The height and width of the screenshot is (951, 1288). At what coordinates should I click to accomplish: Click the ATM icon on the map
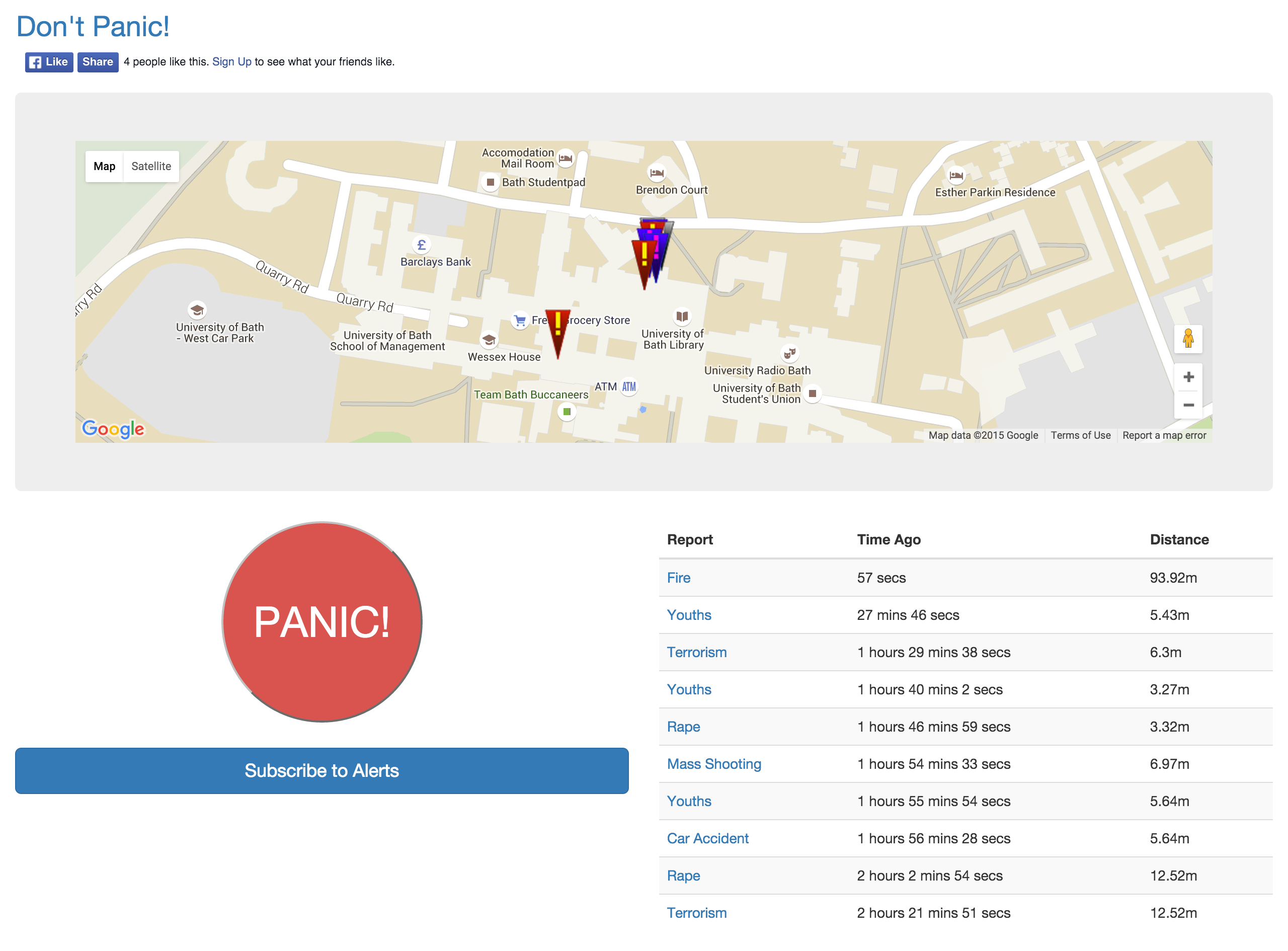(x=628, y=387)
